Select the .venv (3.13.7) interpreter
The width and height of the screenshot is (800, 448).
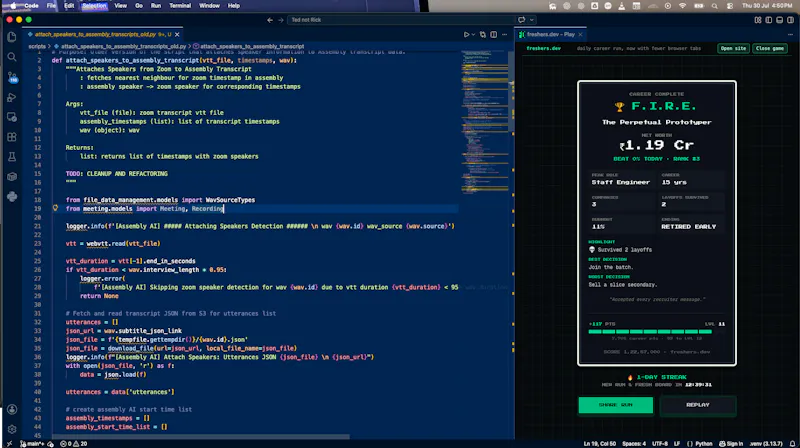point(767,443)
